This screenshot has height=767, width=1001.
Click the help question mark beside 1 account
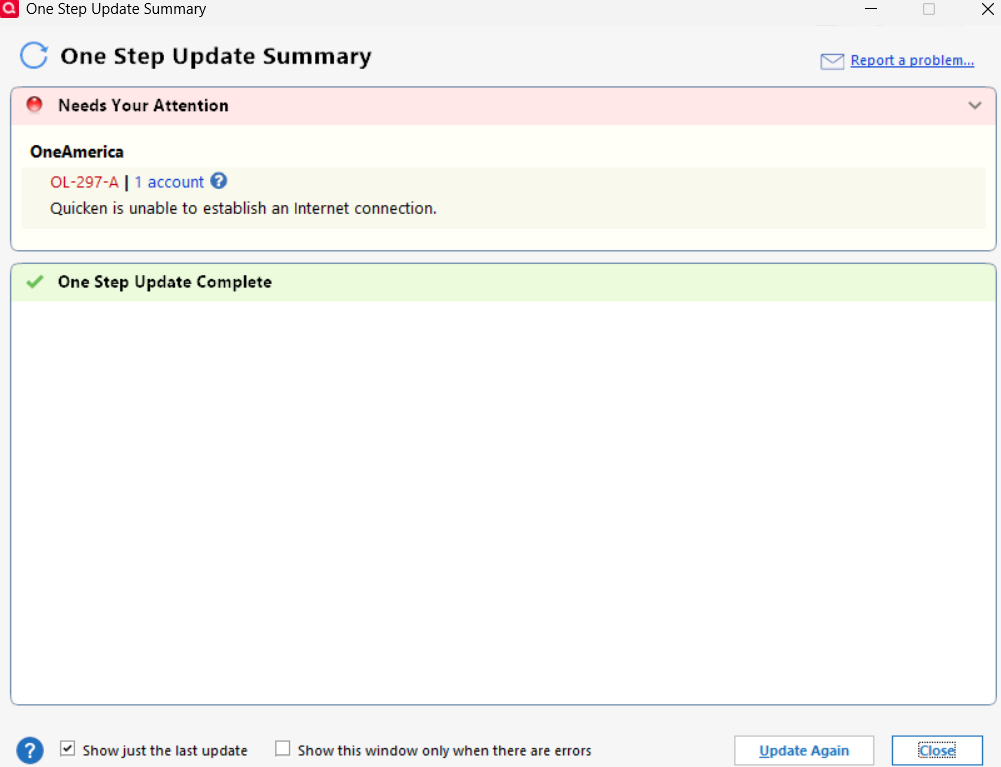(x=219, y=181)
